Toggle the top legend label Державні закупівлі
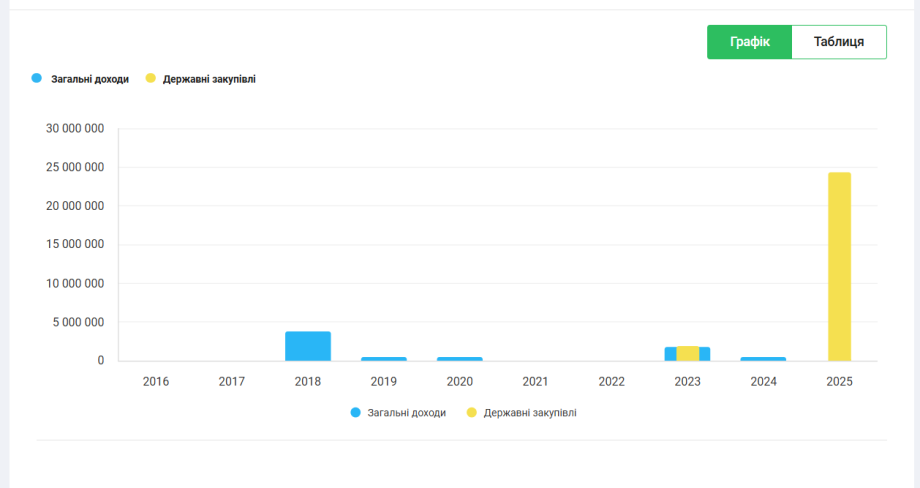The width and height of the screenshot is (920, 488). point(209,79)
